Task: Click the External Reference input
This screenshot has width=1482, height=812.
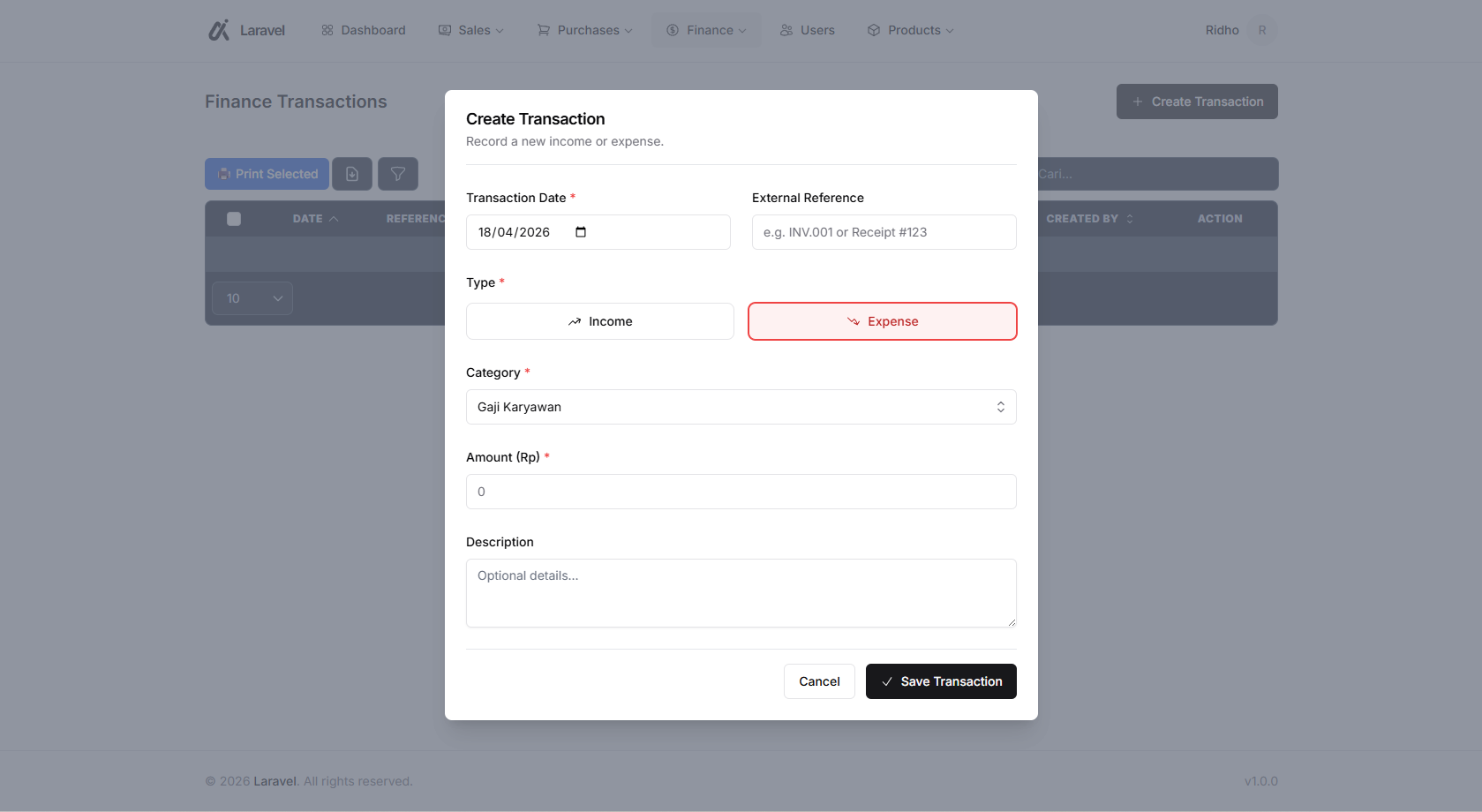Action: click(884, 232)
